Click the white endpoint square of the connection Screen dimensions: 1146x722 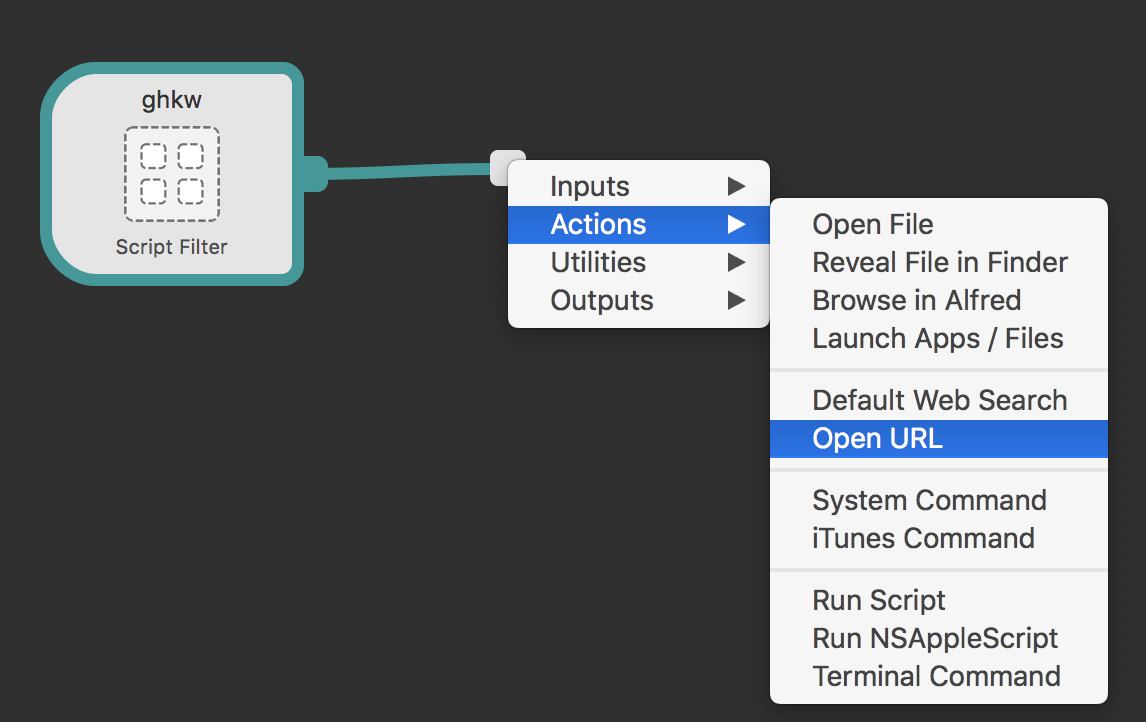(x=507, y=166)
